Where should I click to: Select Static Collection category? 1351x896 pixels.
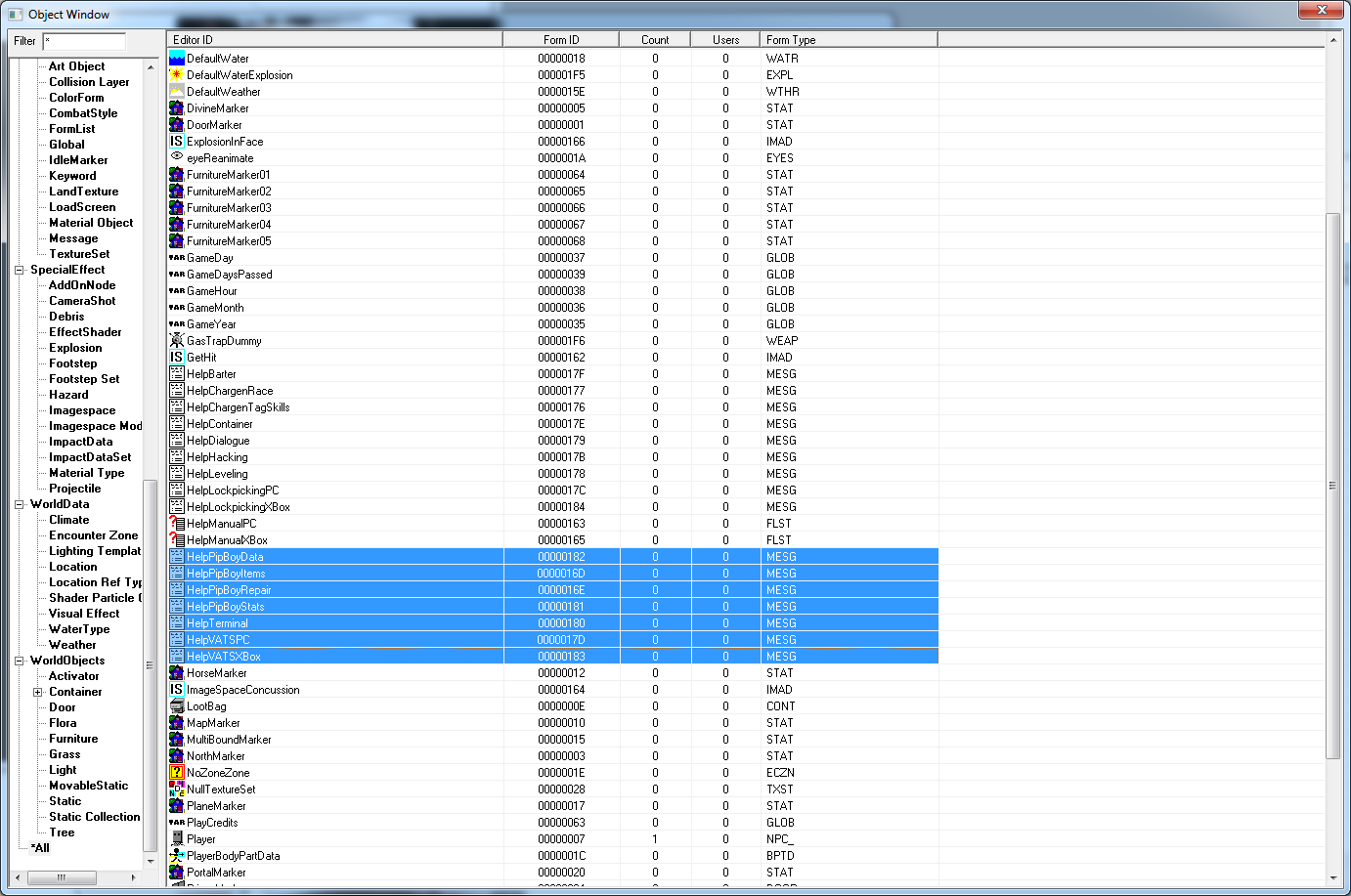[x=94, y=817]
